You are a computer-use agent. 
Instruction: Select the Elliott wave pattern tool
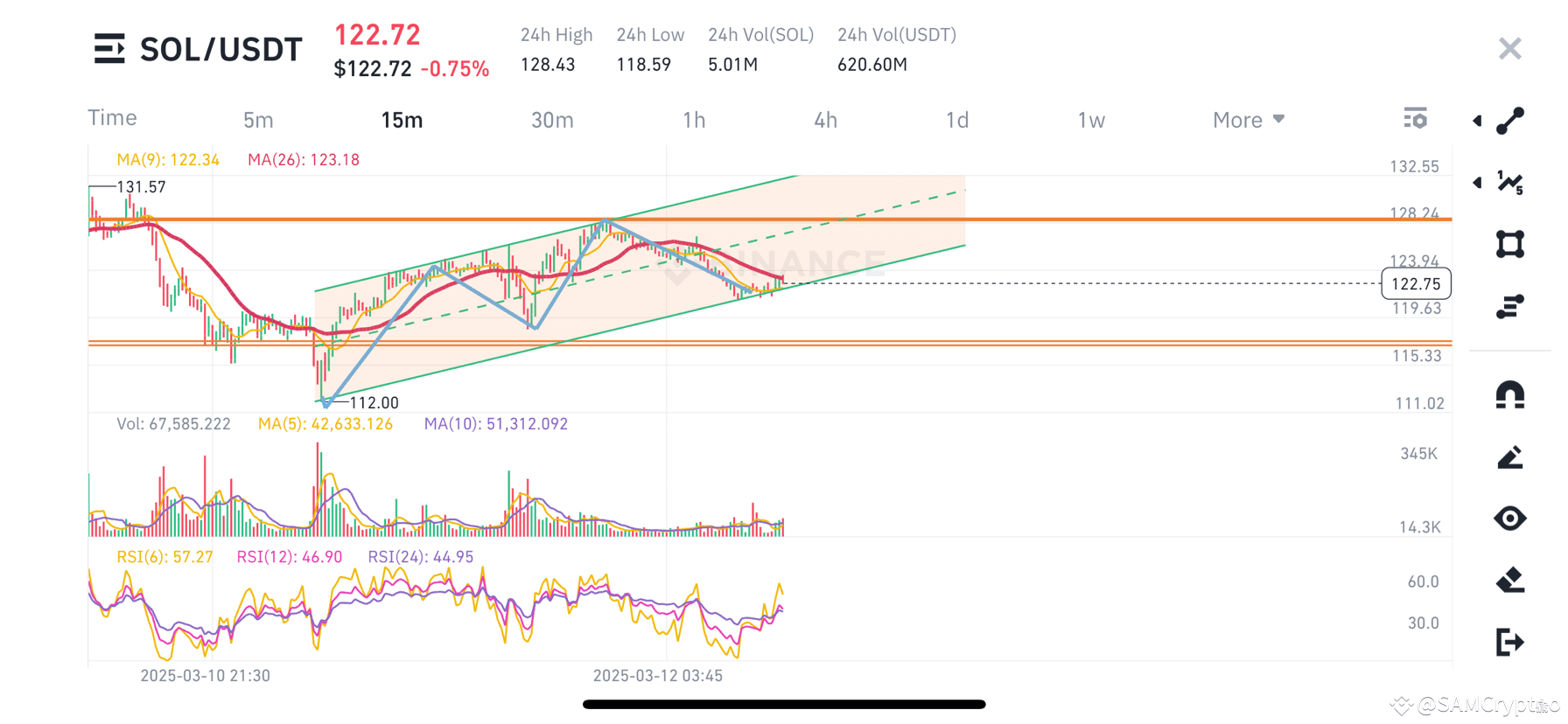point(1510,182)
